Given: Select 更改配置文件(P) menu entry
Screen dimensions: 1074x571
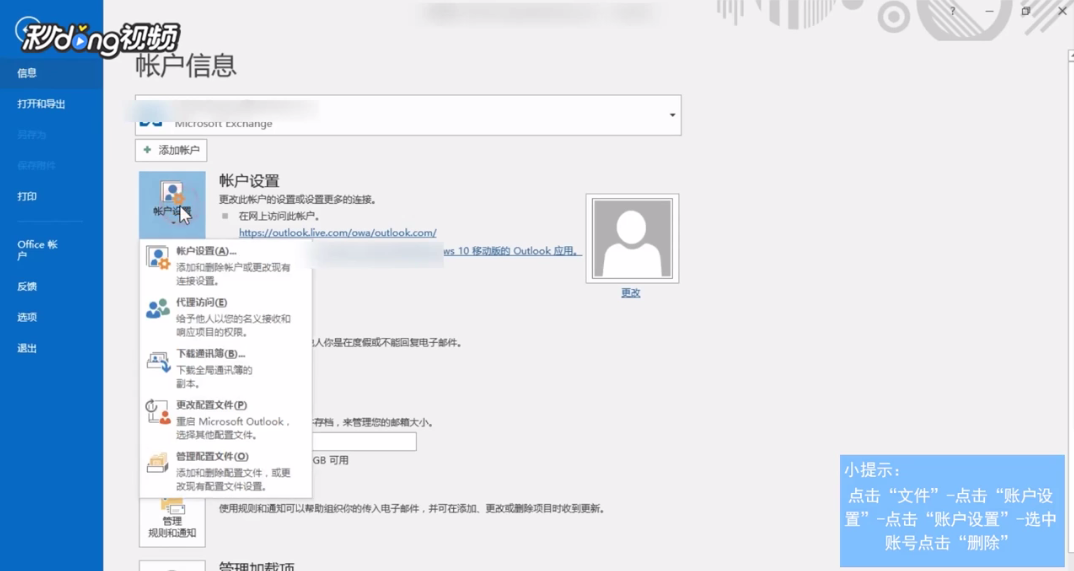Looking at the screenshot, I should click(x=225, y=420).
